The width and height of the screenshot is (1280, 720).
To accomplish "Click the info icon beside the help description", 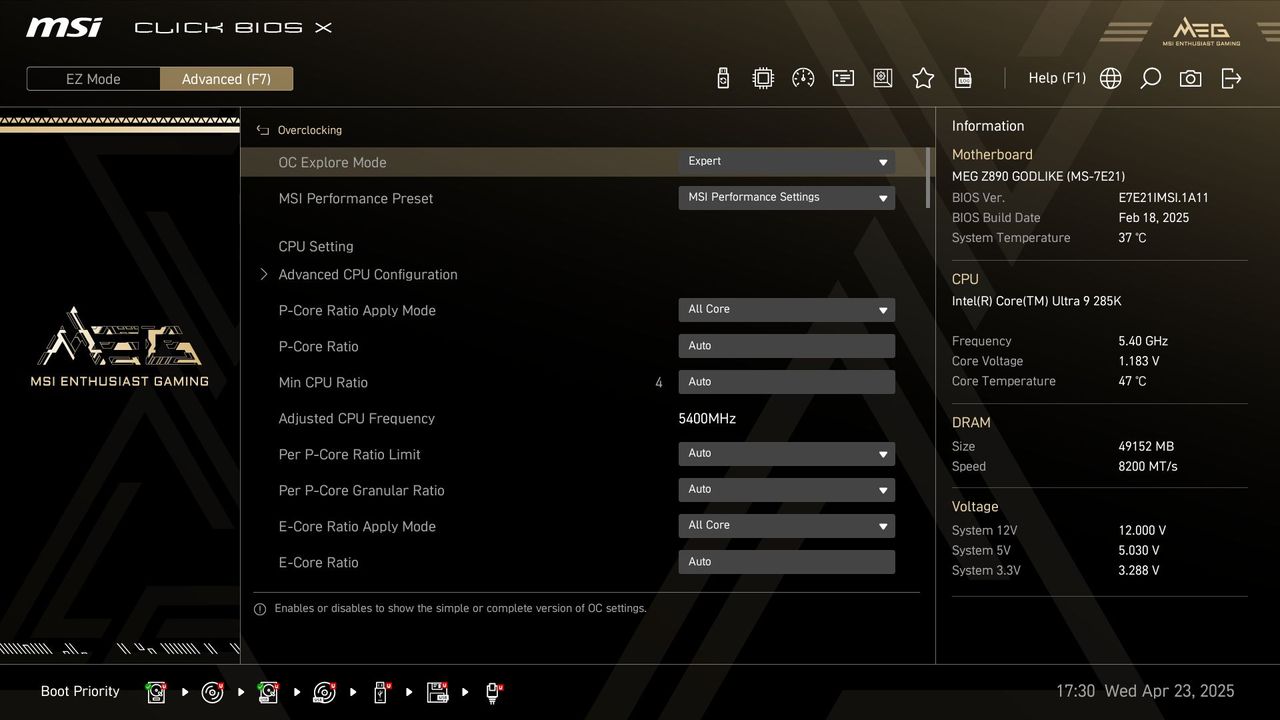I will (x=260, y=609).
